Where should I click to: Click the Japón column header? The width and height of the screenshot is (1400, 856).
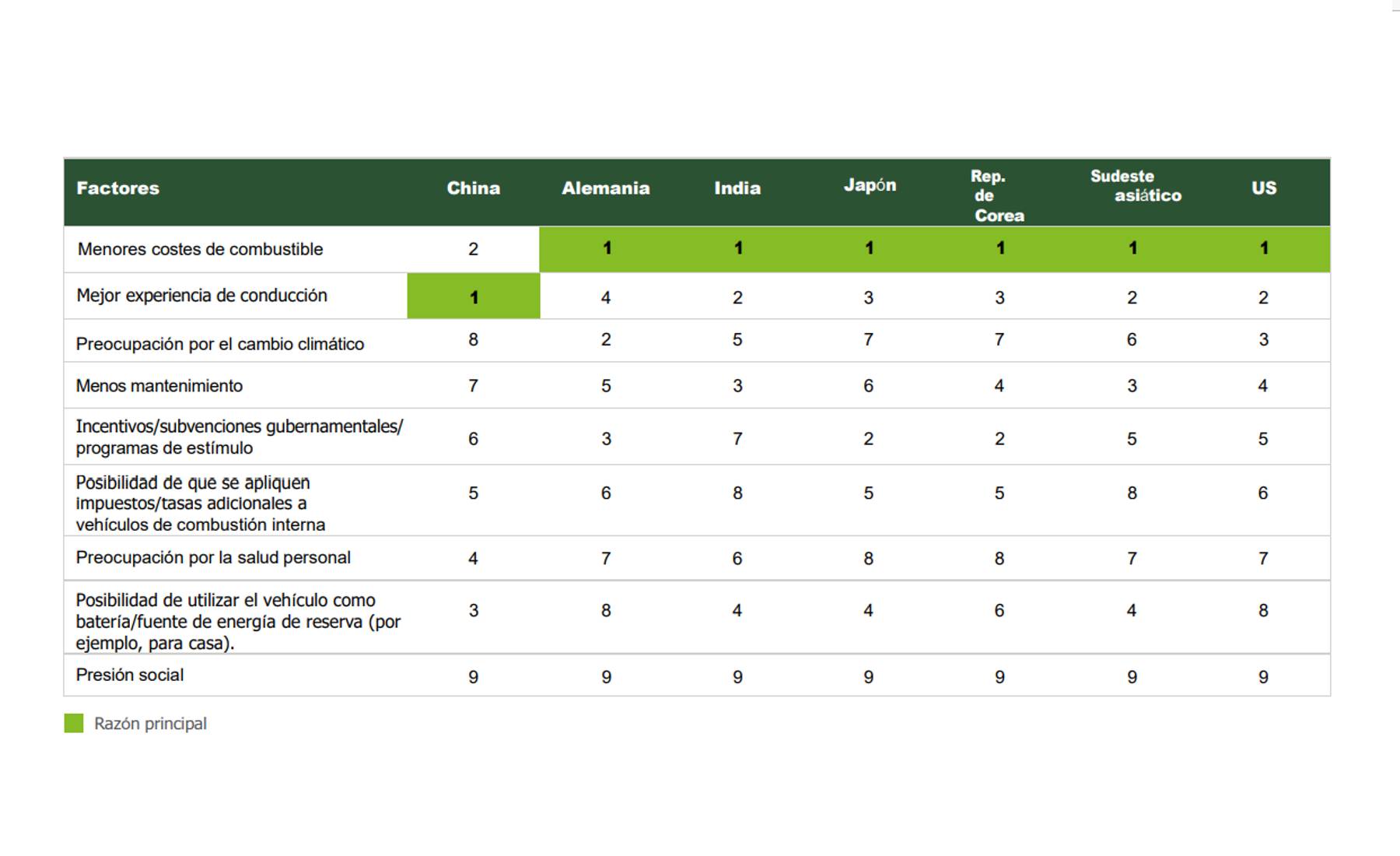point(870,186)
